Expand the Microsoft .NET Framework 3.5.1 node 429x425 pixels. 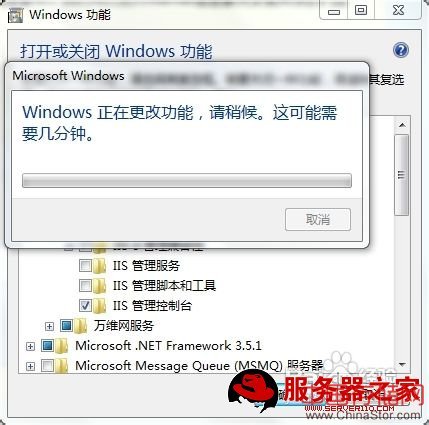pyautogui.click(x=30, y=346)
